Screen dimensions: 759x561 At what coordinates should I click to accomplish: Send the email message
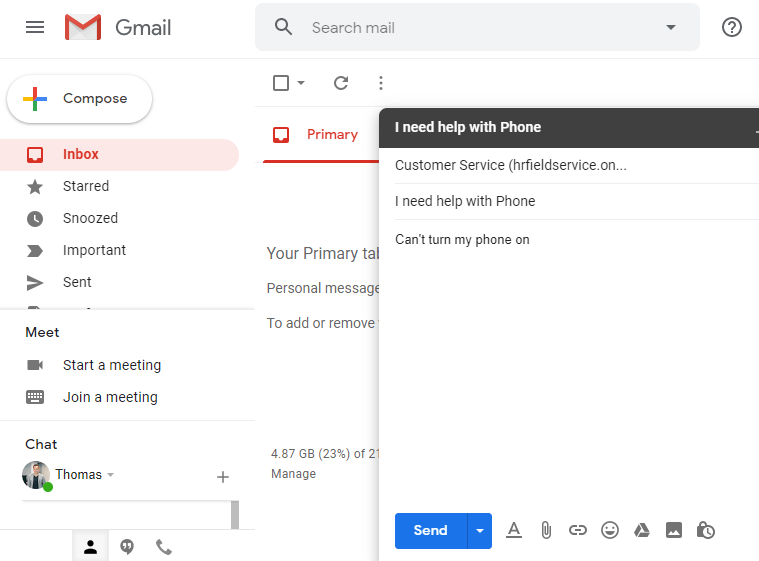tap(430, 530)
